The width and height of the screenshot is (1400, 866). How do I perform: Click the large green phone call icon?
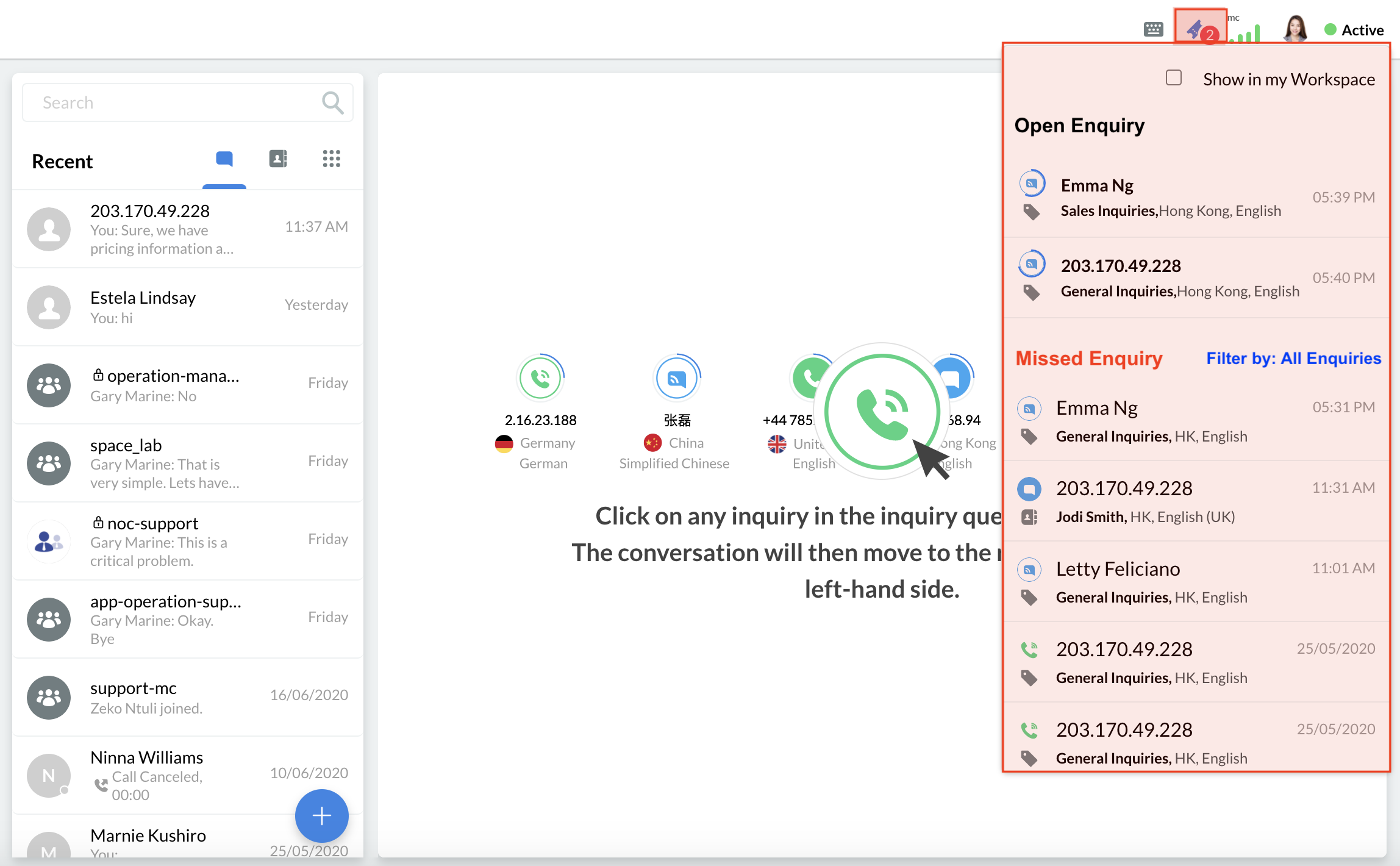pos(882,412)
